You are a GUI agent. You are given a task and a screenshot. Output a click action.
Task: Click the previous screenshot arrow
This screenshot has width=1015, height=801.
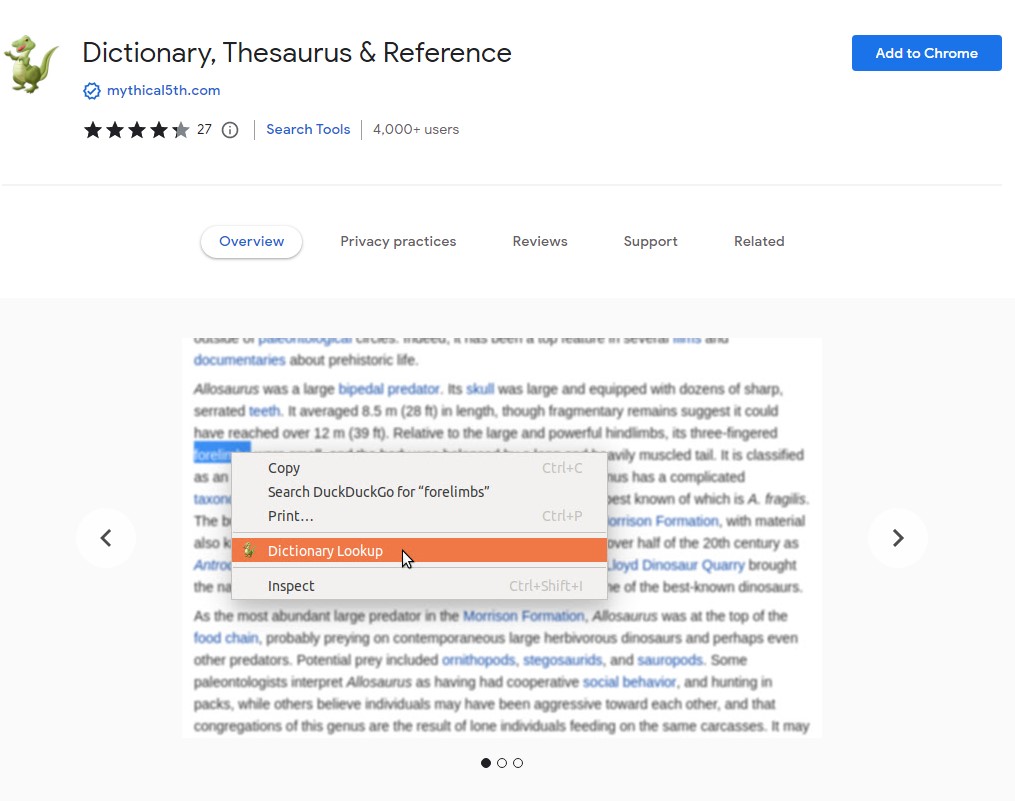[x=106, y=538]
